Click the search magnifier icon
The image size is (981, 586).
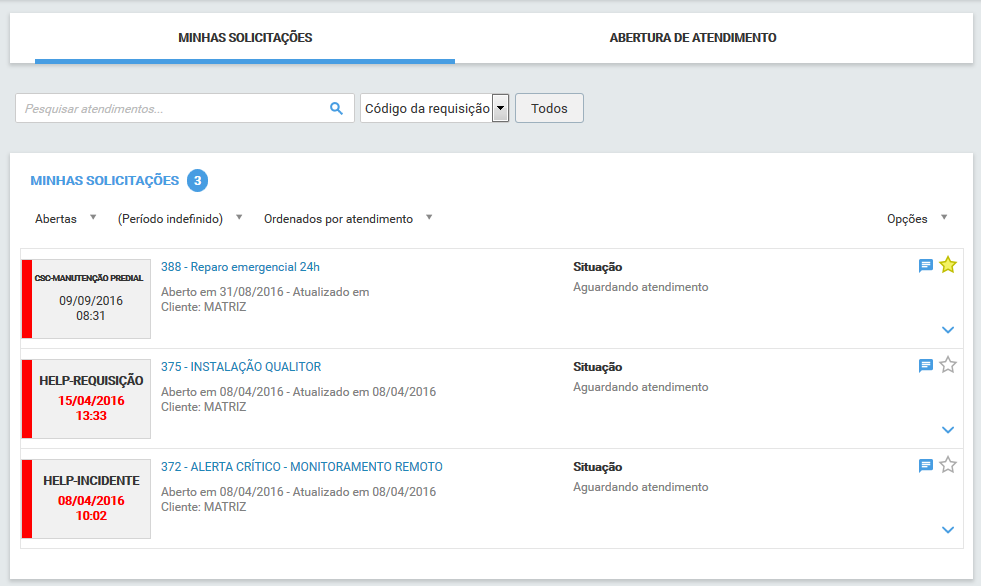(x=336, y=107)
